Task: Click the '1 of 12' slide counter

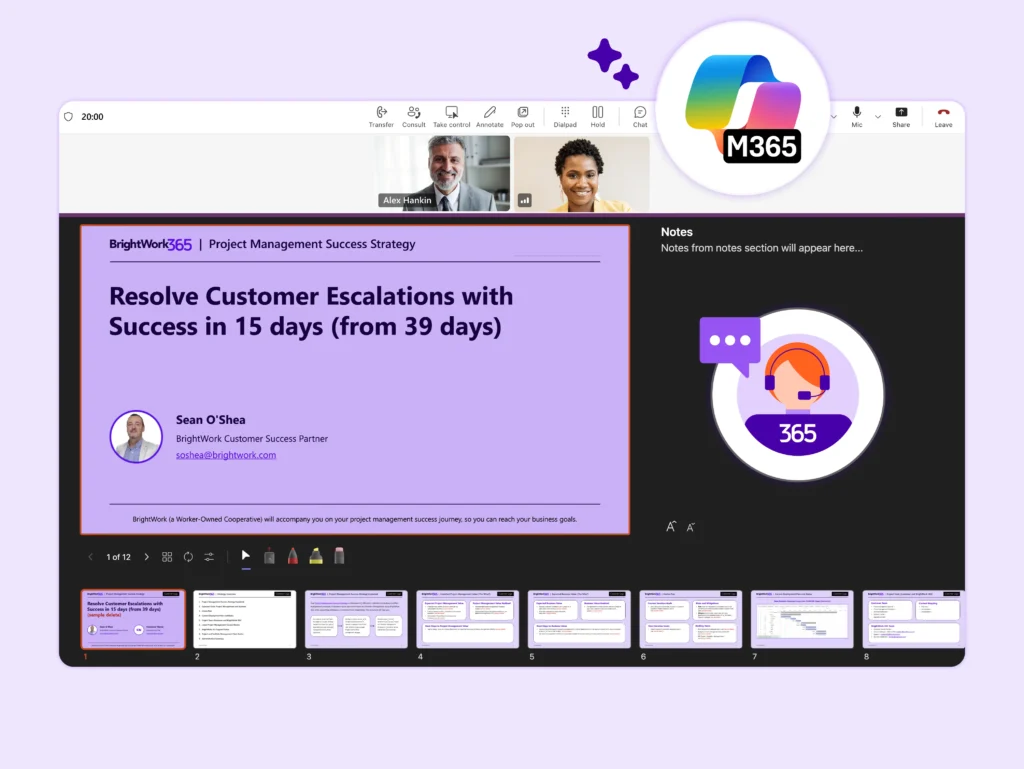Action: pyautogui.click(x=118, y=557)
